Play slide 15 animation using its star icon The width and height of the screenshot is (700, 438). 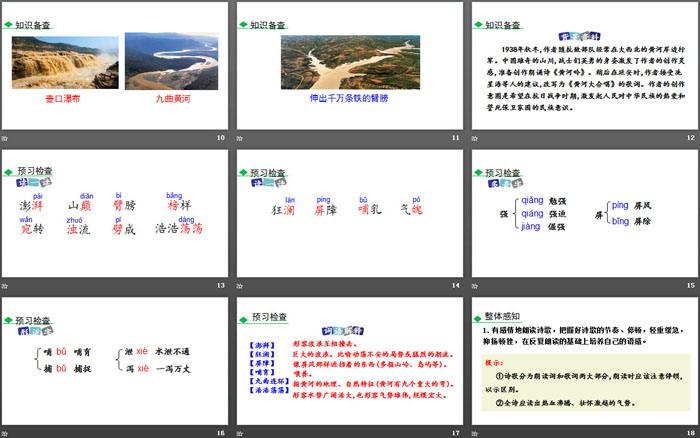point(474,285)
